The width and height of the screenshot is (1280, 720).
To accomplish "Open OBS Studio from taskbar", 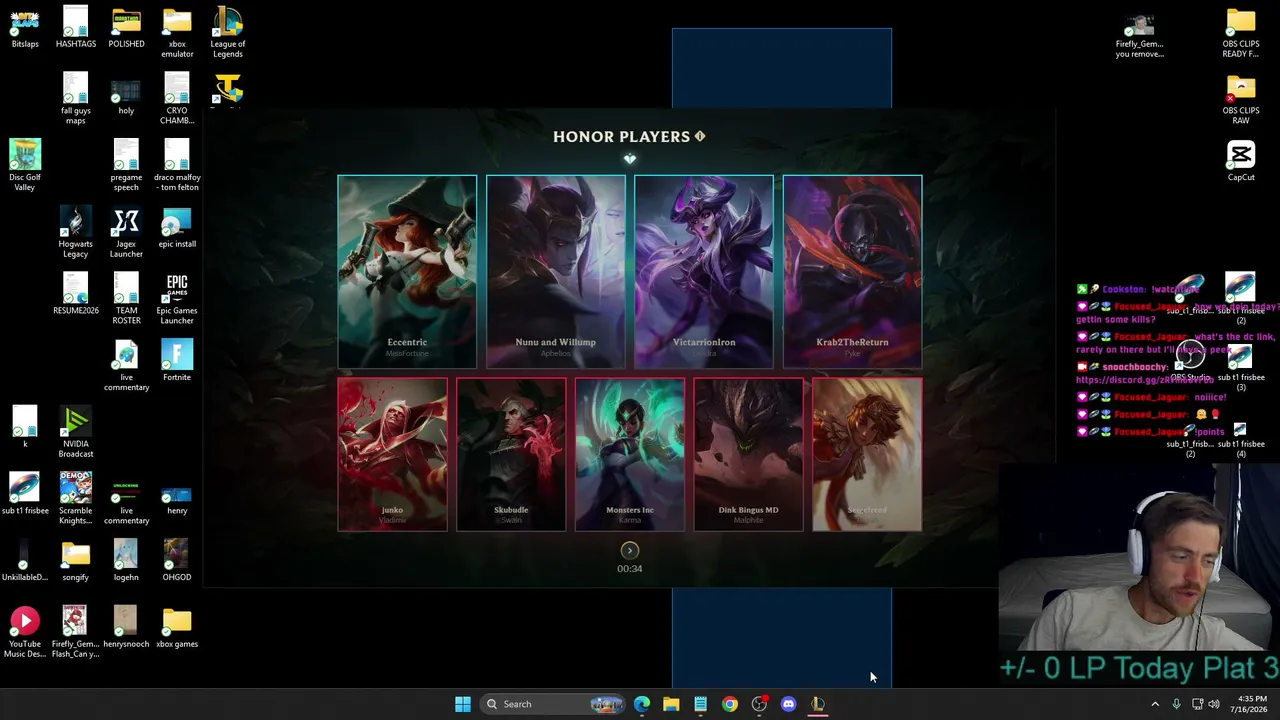I will tap(759, 704).
